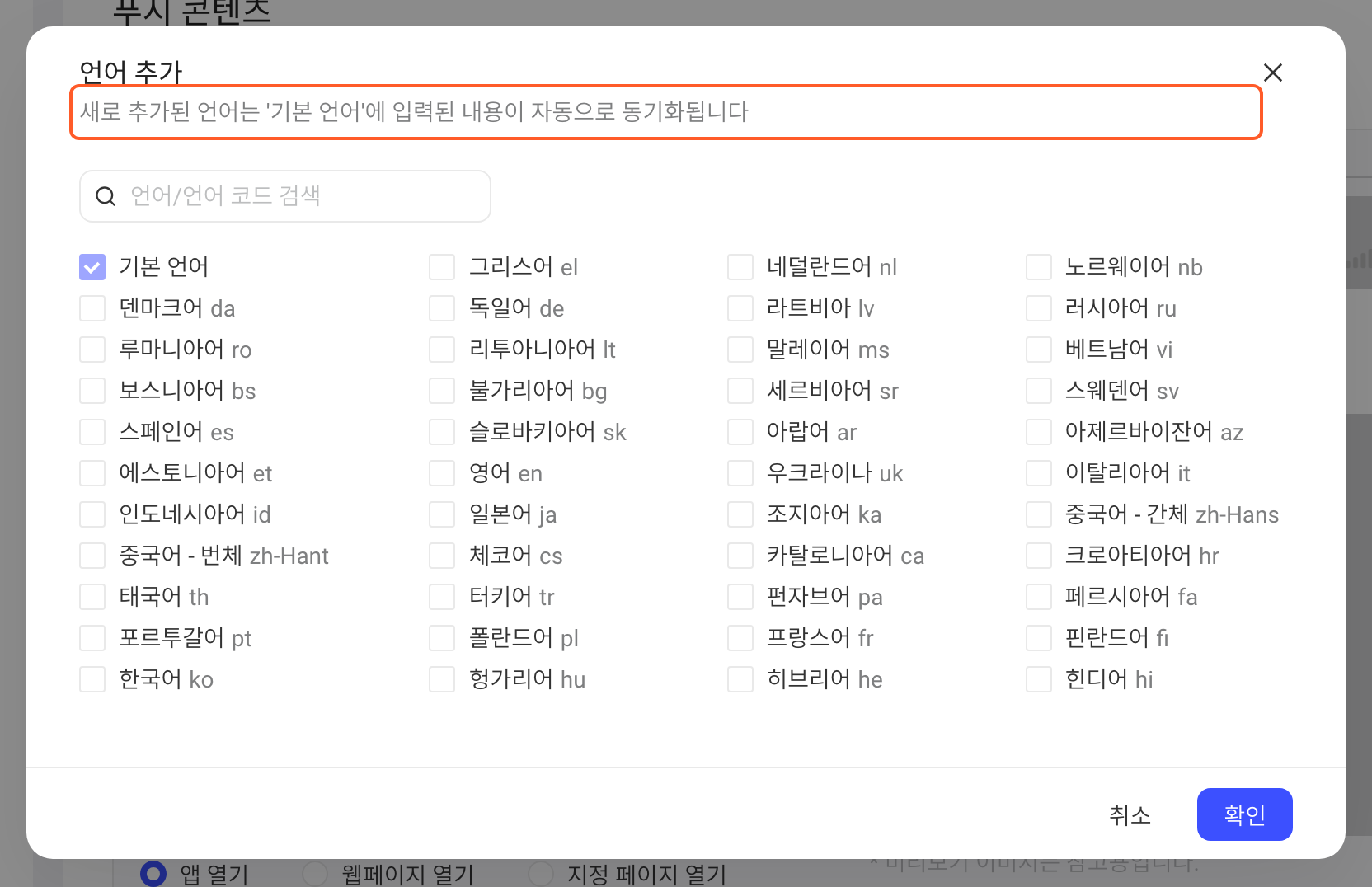This screenshot has width=1372, height=887.
Task: Check the 태국어 th checkbox
Action: click(92, 597)
